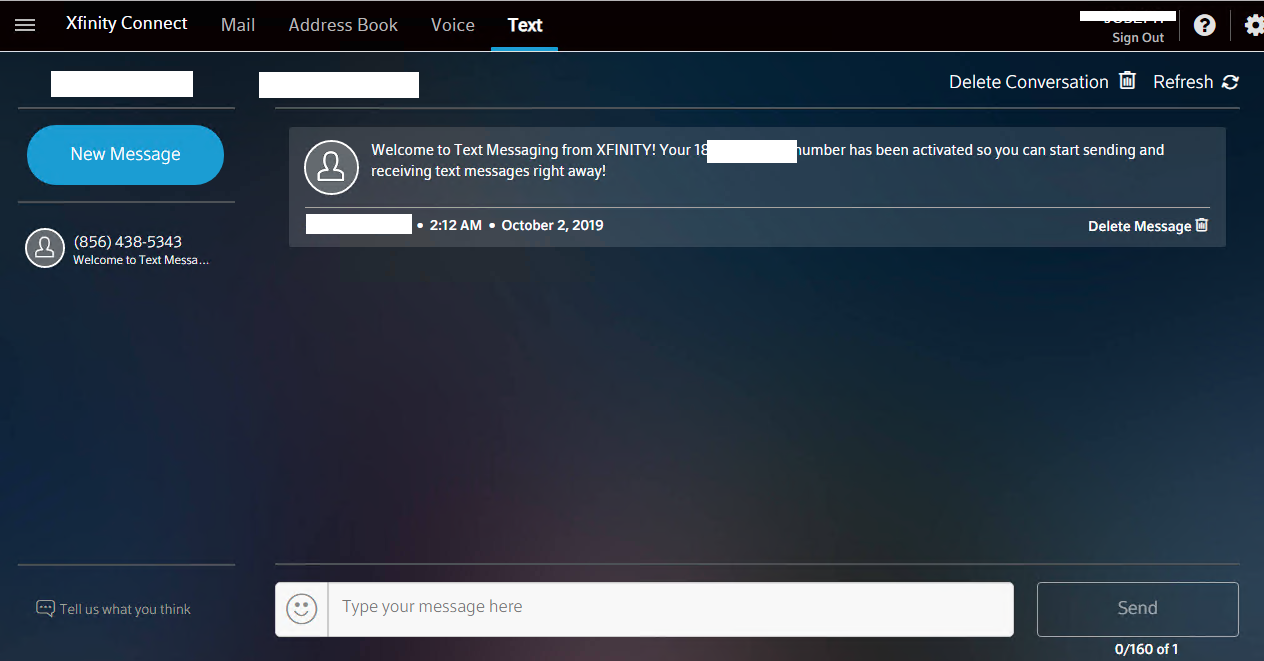Open the emoji smiley picker
Screen dimensions: 1264x661
302,609
